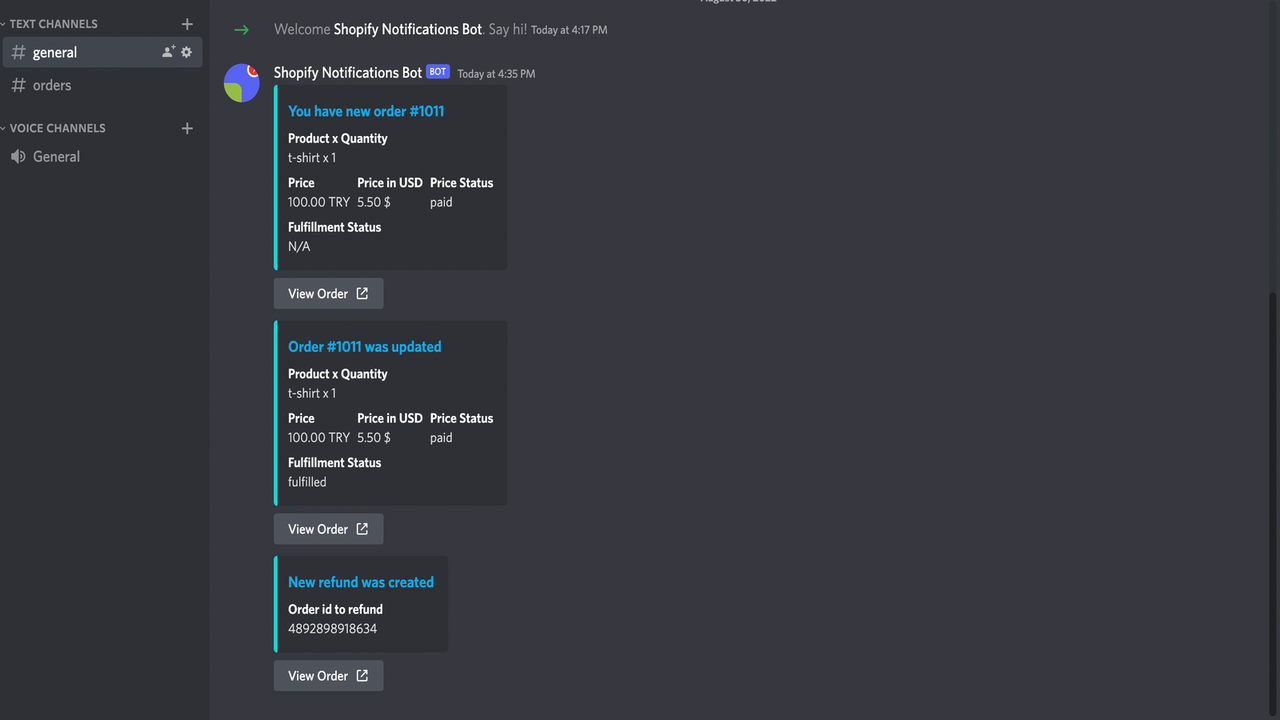Click View Order under the refund notification
The height and width of the screenshot is (720, 1280).
click(328, 675)
